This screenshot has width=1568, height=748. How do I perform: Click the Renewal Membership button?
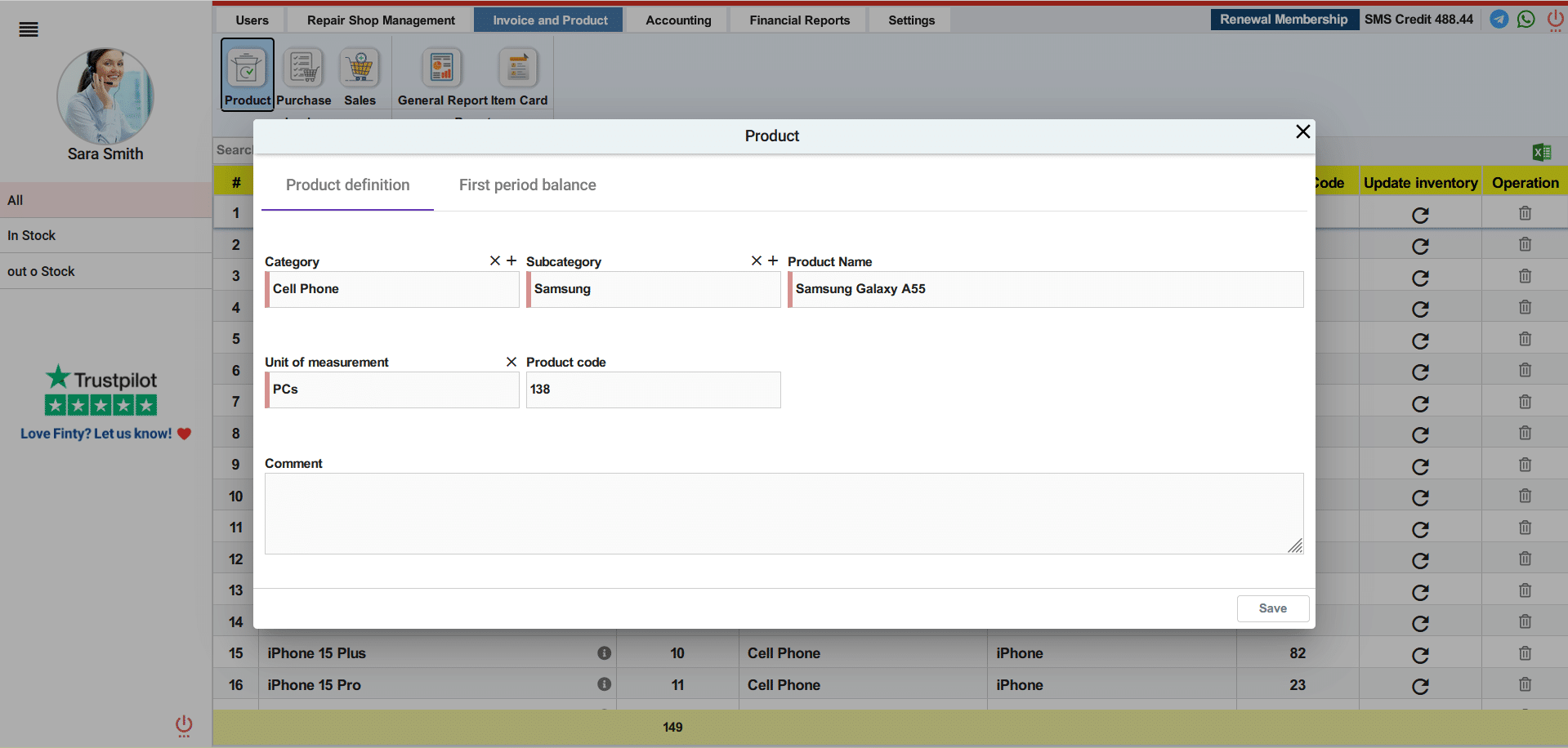tap(1284, 20)
